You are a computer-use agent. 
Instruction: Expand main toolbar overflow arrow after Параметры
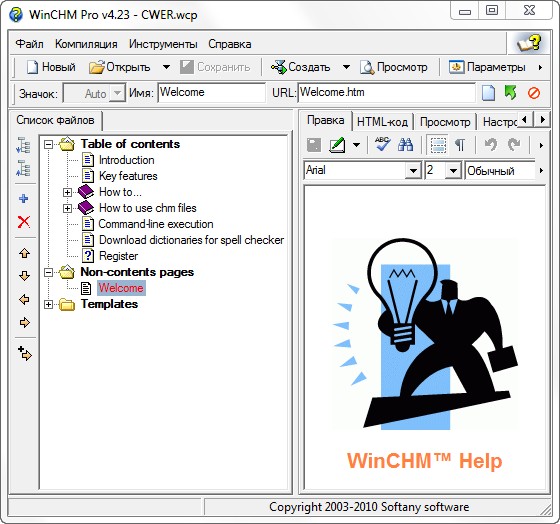[x=540, y=67]
